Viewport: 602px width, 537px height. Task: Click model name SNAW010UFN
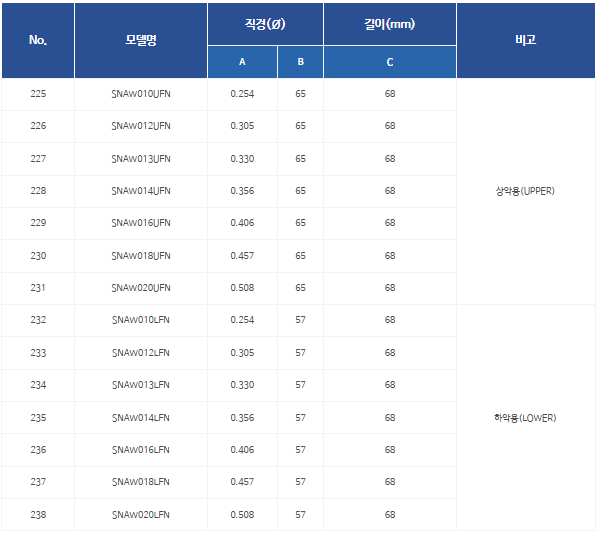point(141,94)
